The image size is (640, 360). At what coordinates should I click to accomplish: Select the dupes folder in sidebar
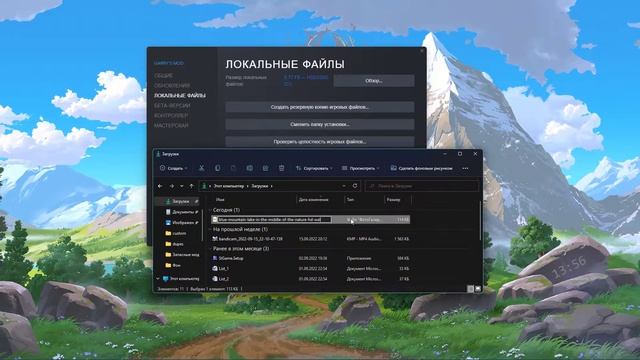pos(178,244)
